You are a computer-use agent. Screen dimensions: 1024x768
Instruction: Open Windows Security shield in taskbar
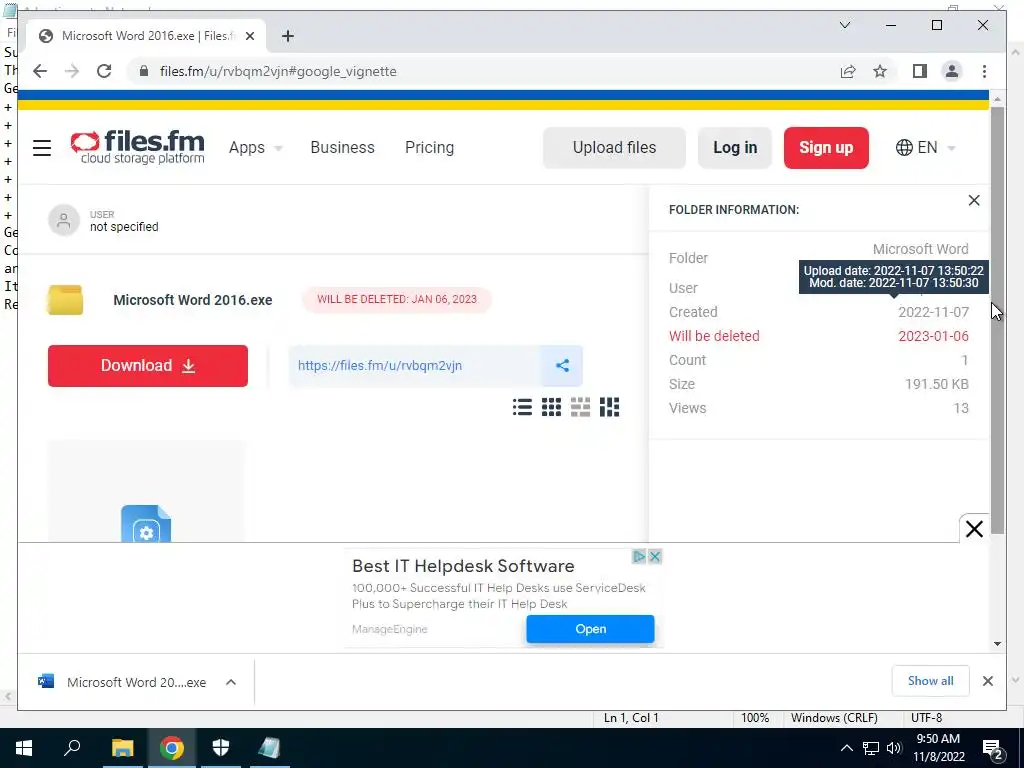pyautogui.click(x=221, y=748)
